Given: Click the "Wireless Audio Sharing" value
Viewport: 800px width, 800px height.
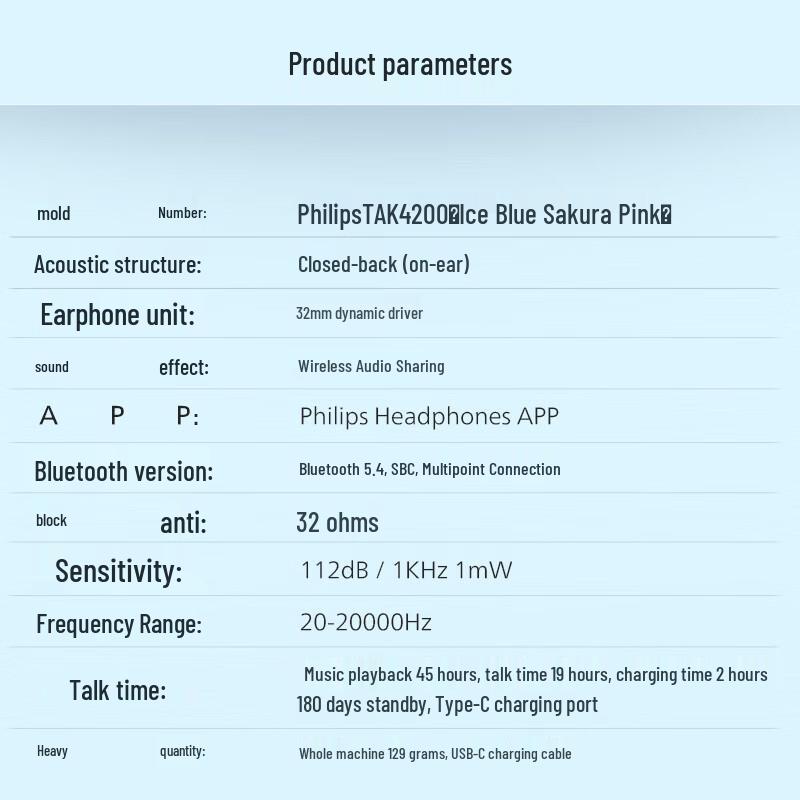Looking at the screenshot, I should [371, 366].
